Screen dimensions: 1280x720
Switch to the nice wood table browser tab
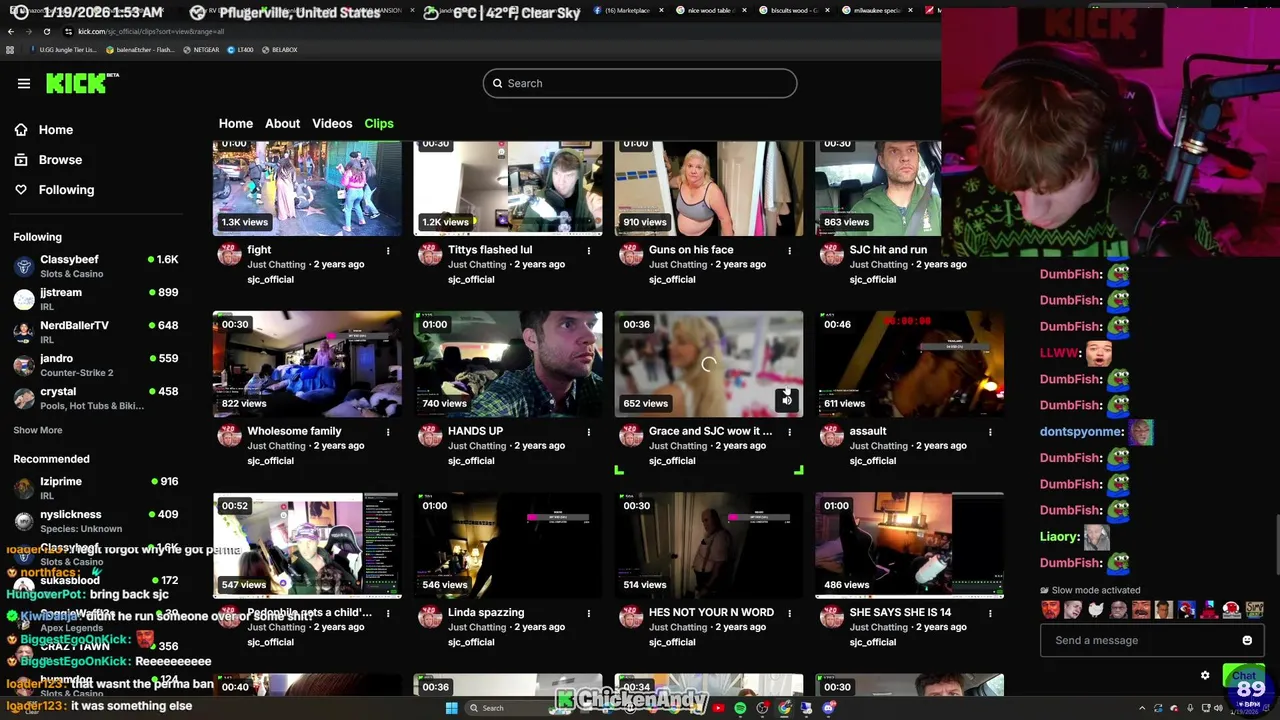710,10
